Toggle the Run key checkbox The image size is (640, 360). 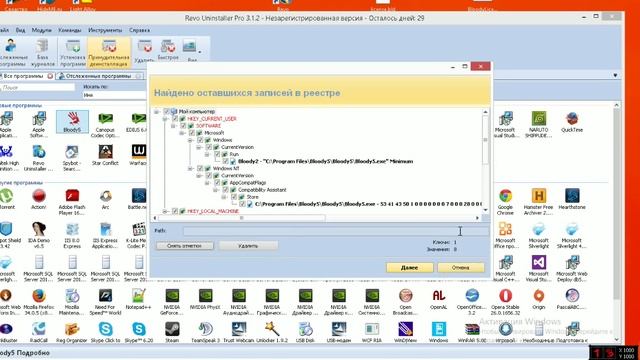(x=218, y=154)
